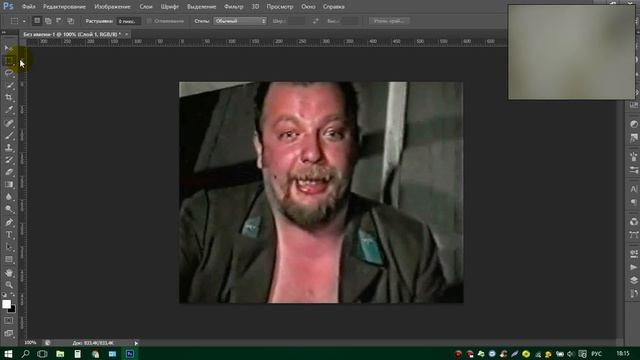Select the Dodge tool
640x360 pixels.
pyautogui.click(x=9, y=209)
